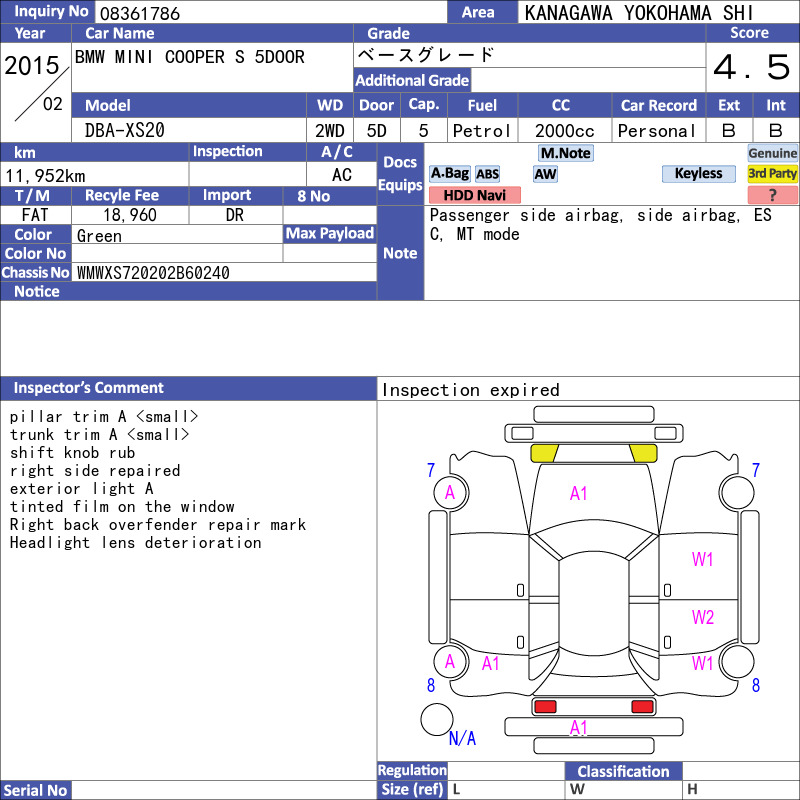Click the year 2015 value
The height and width of the screenshot is (800, 800).
tap(32, 65)
